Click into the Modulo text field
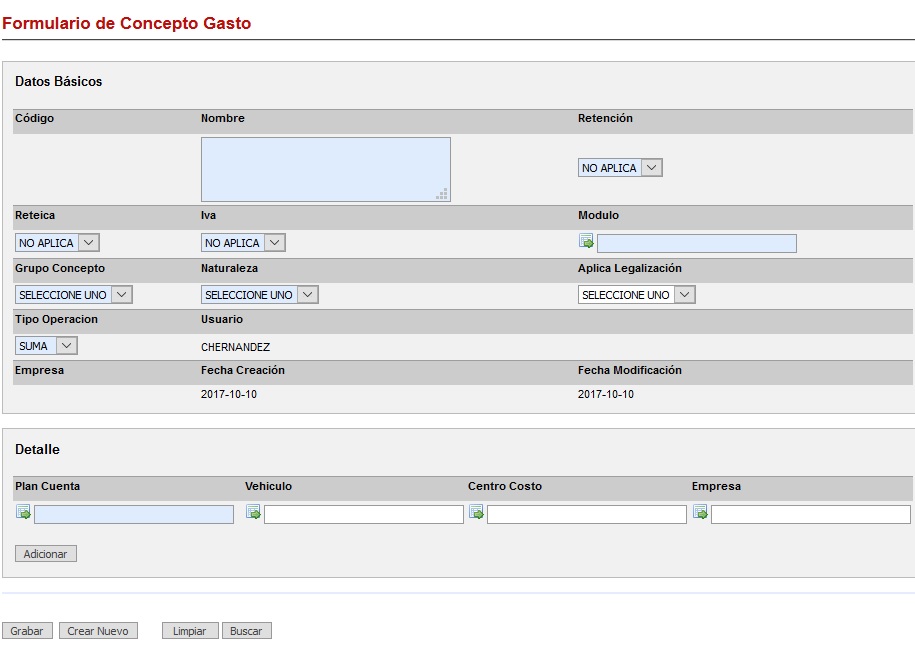 696,243
